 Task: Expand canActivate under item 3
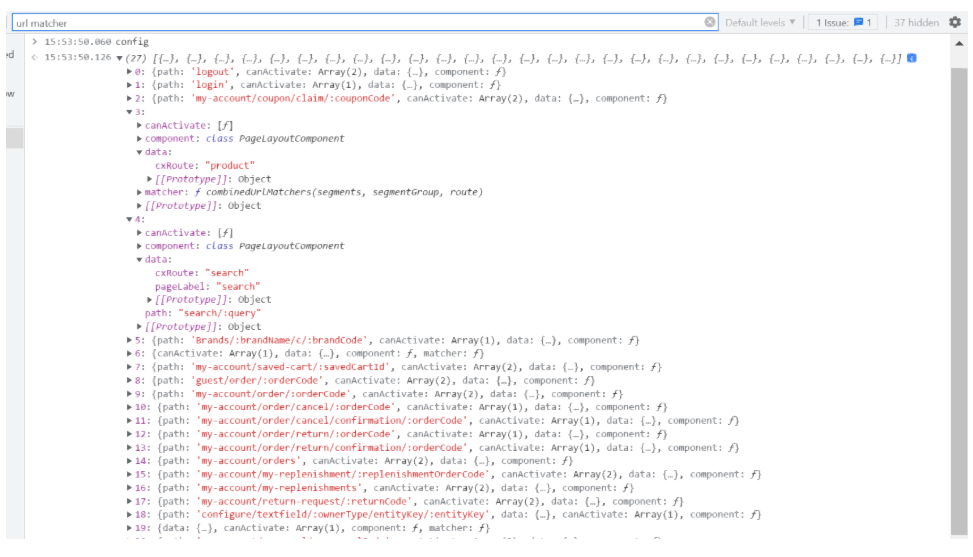click(140, 125)
